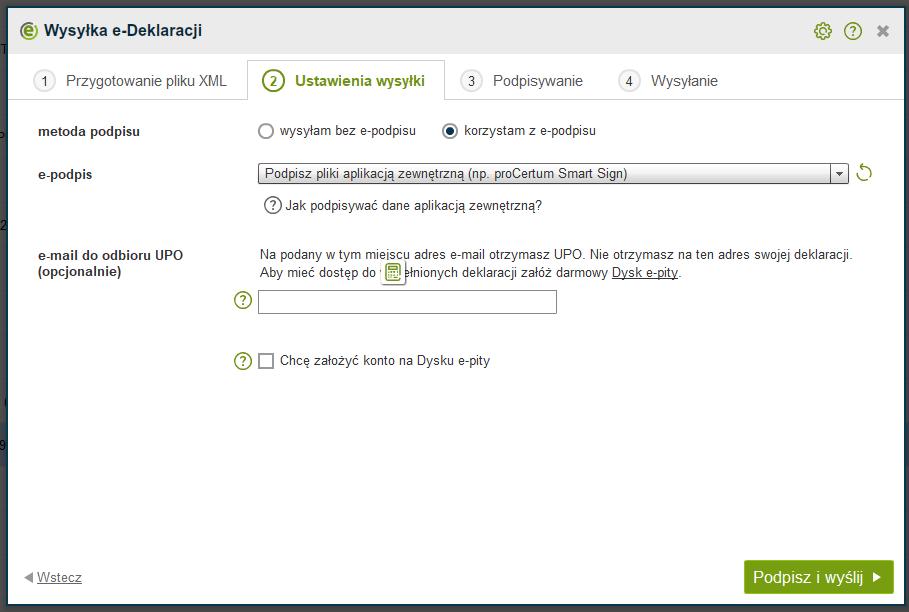Open 'Jak podpisywać dane aplikacją zewnętrzną?' link

[x=413, y=205]
